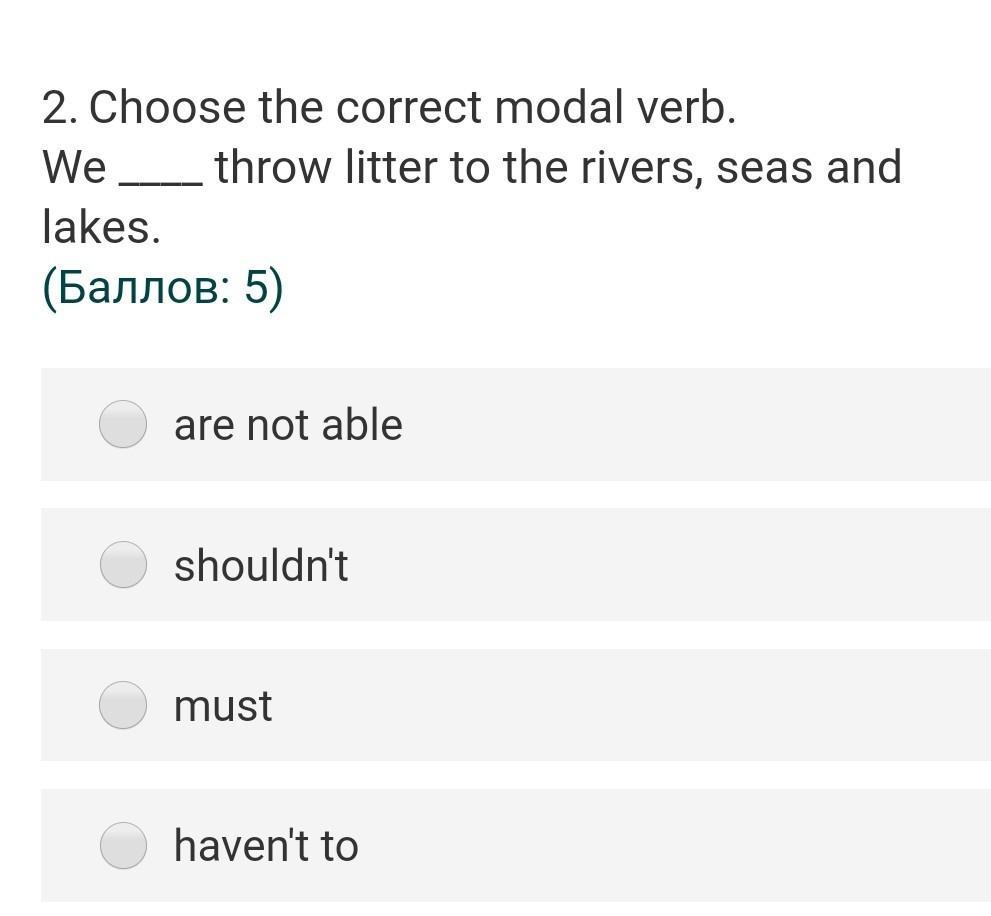Tap the "haven't to" answer text
The height and width of the screenshot is (916, 991).
[265, 845]
